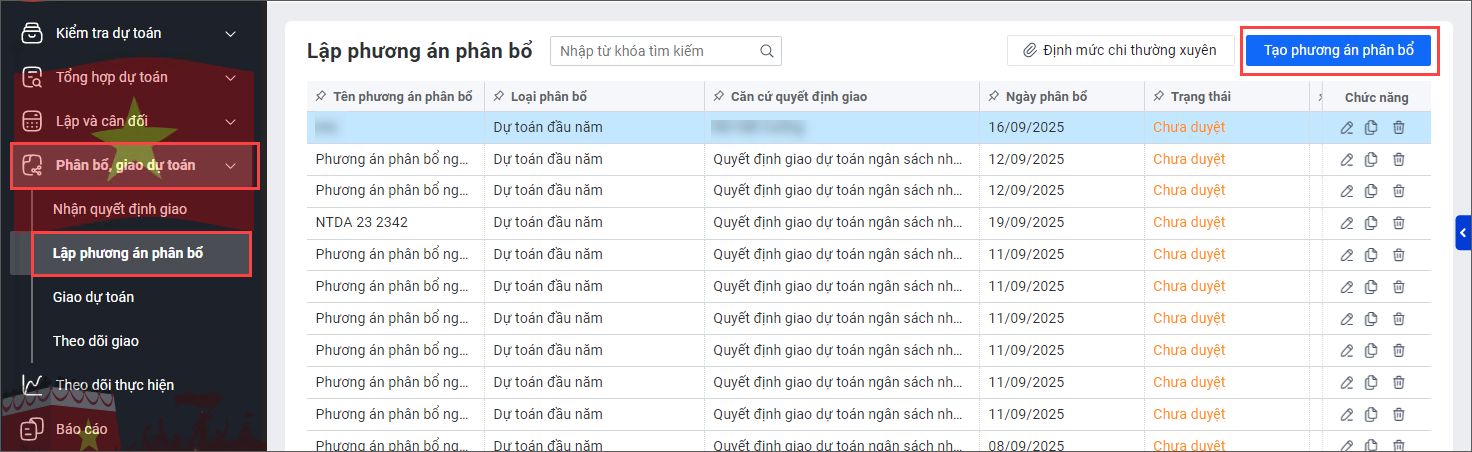Pin the Ngày phân bổ column

point(994,97)
